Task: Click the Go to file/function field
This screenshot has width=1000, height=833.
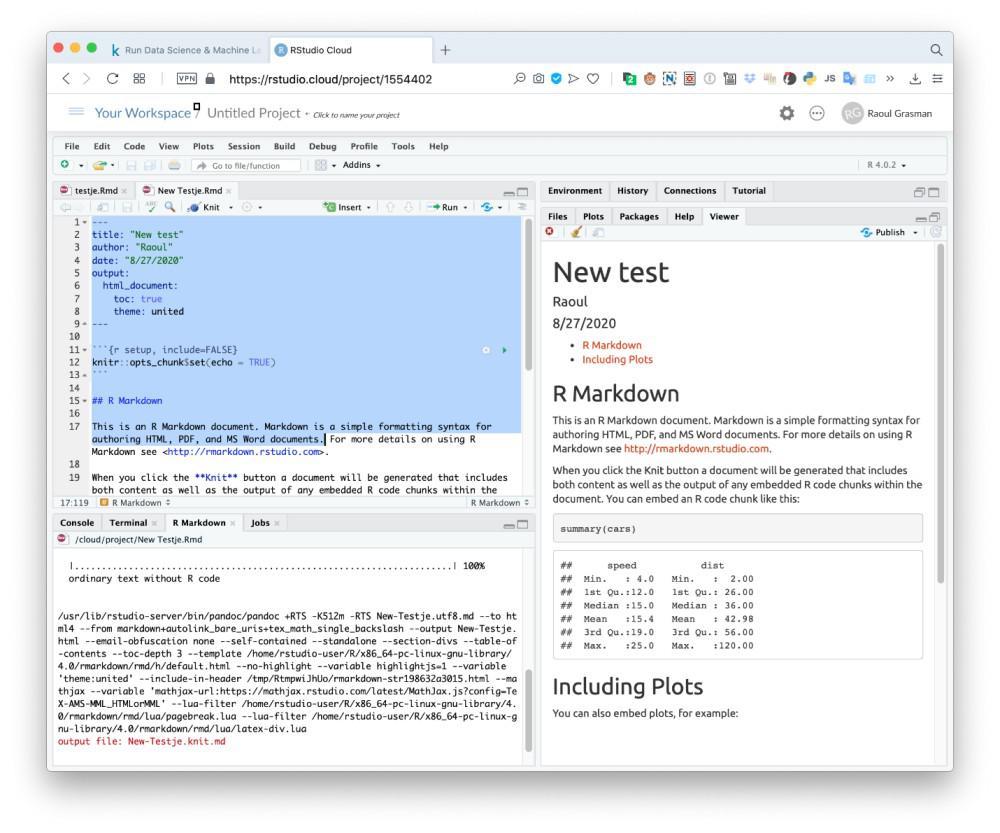Action: tap(246, 166)
